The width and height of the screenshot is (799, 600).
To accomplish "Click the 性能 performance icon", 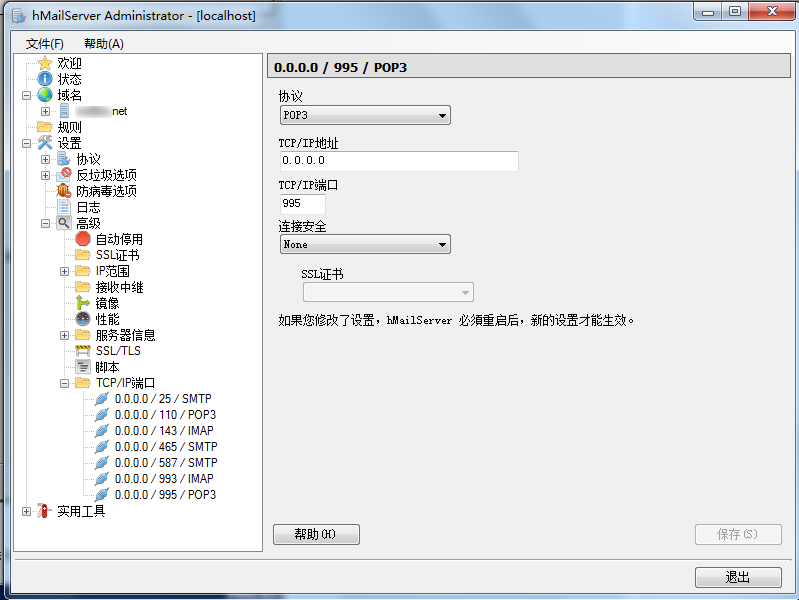I will (83, 319).
